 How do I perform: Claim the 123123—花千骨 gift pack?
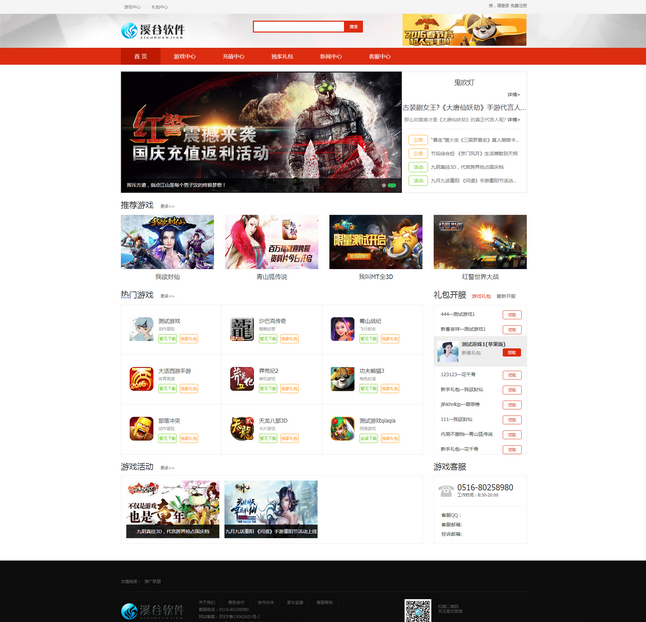(x=512, y=375)
